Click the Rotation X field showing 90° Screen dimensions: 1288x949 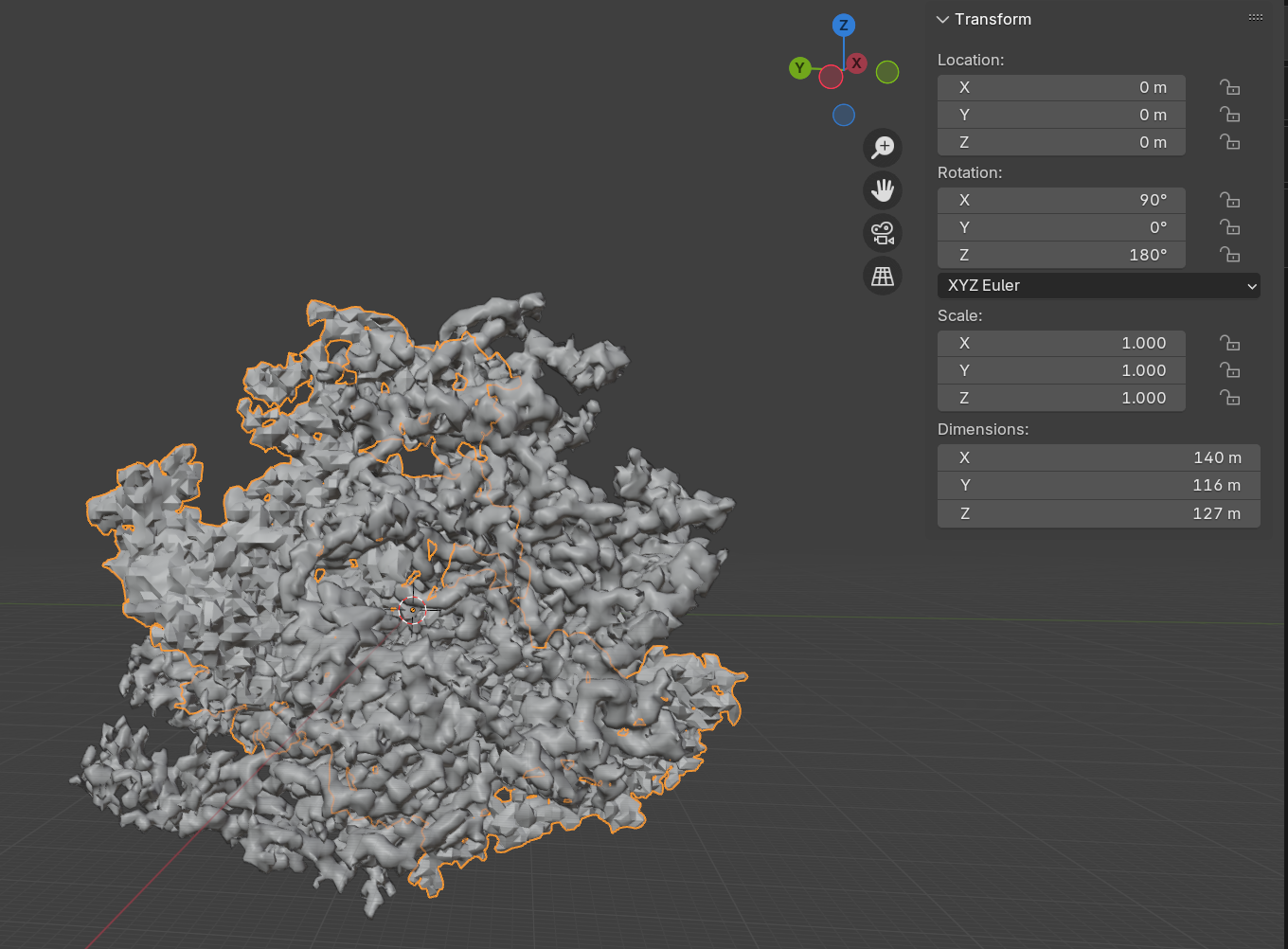point(1061,200)
